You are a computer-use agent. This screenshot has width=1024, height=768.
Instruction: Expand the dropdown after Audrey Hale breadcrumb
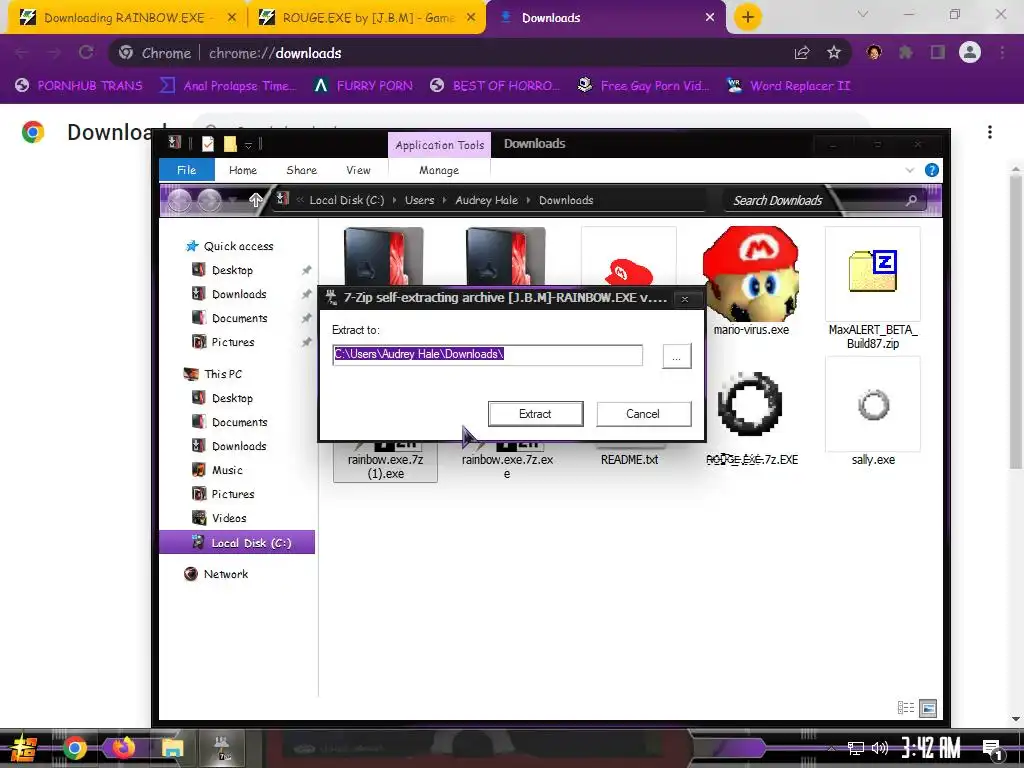[x=528, y=200]
